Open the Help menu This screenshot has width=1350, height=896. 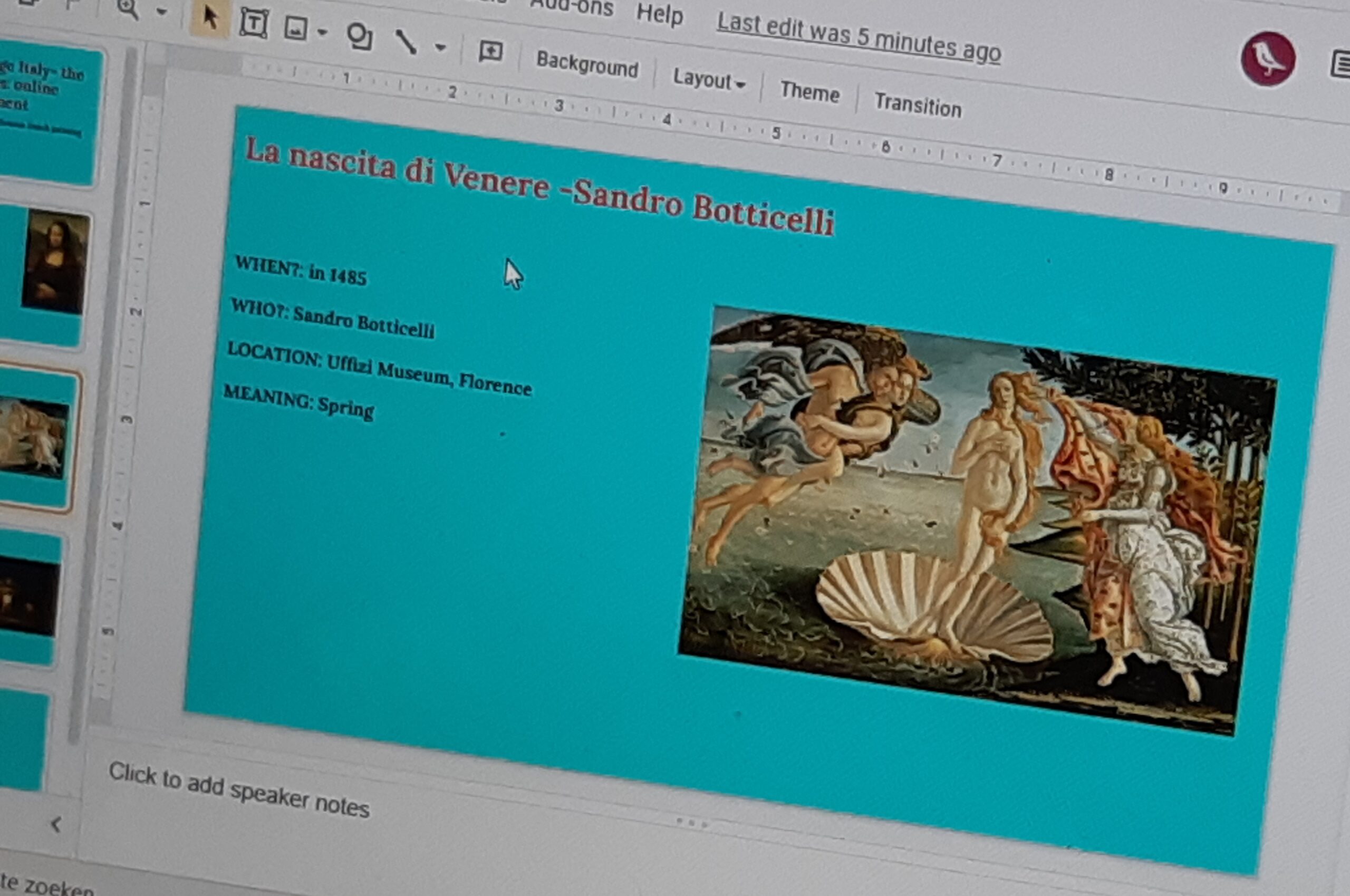click(x=660, y=14)
